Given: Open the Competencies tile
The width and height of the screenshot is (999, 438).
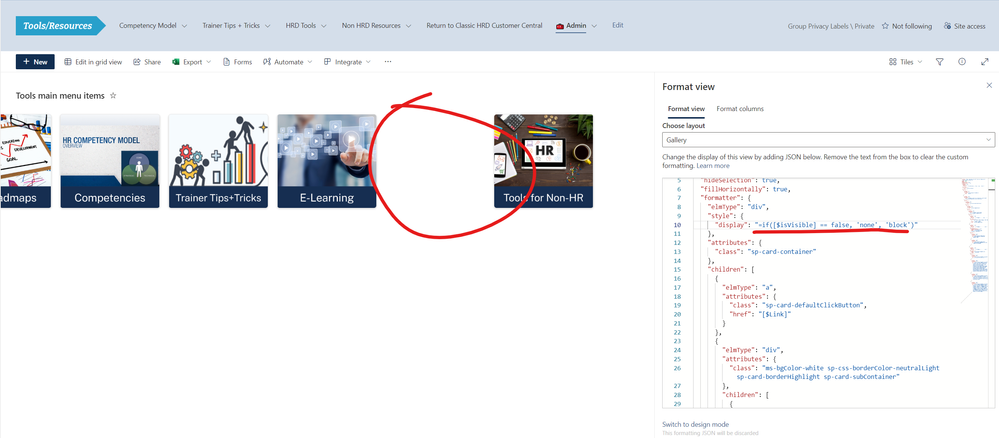Looking at the screenshot, I should (x=110, y=161).
